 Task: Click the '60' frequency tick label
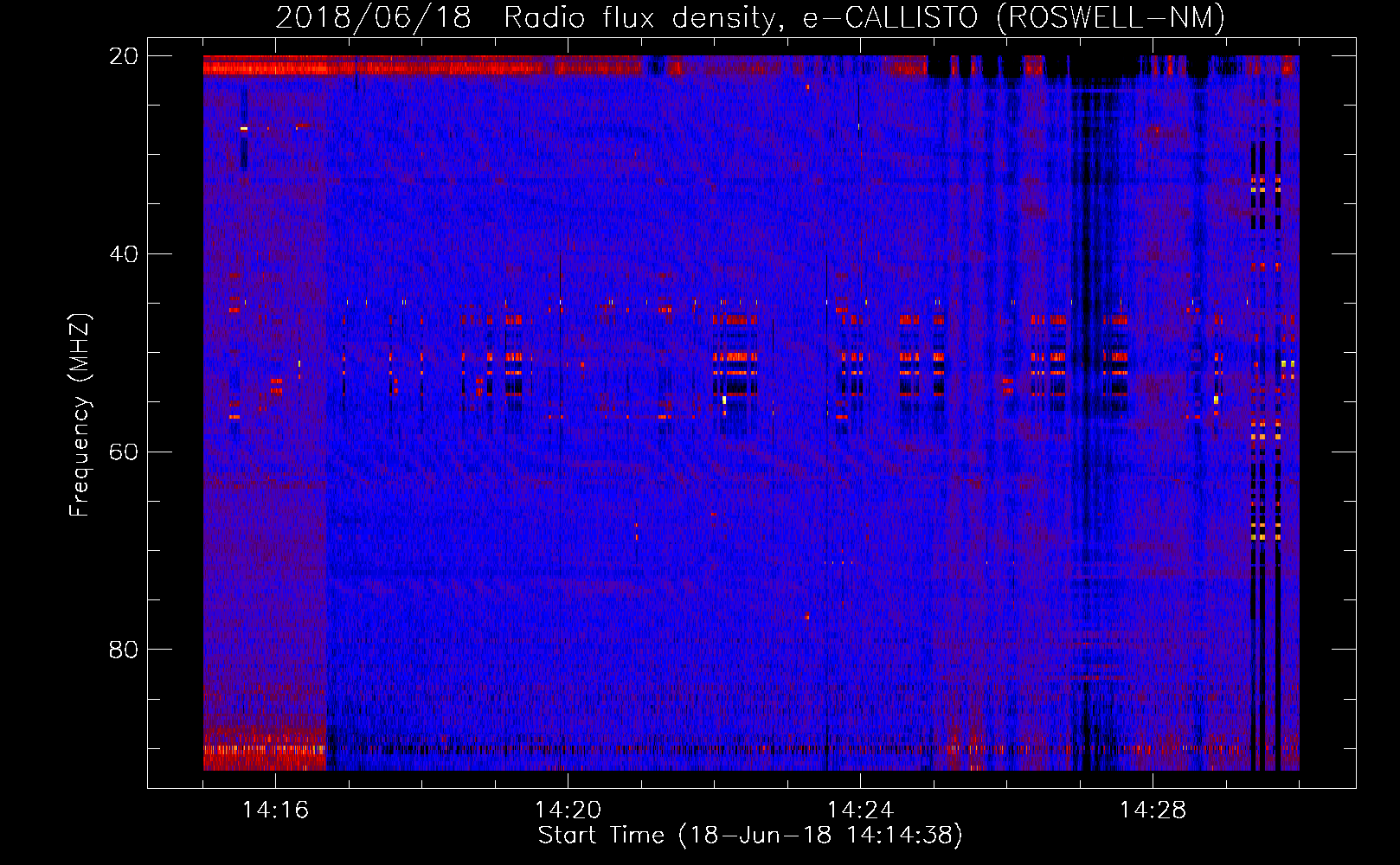coord(123,452)
